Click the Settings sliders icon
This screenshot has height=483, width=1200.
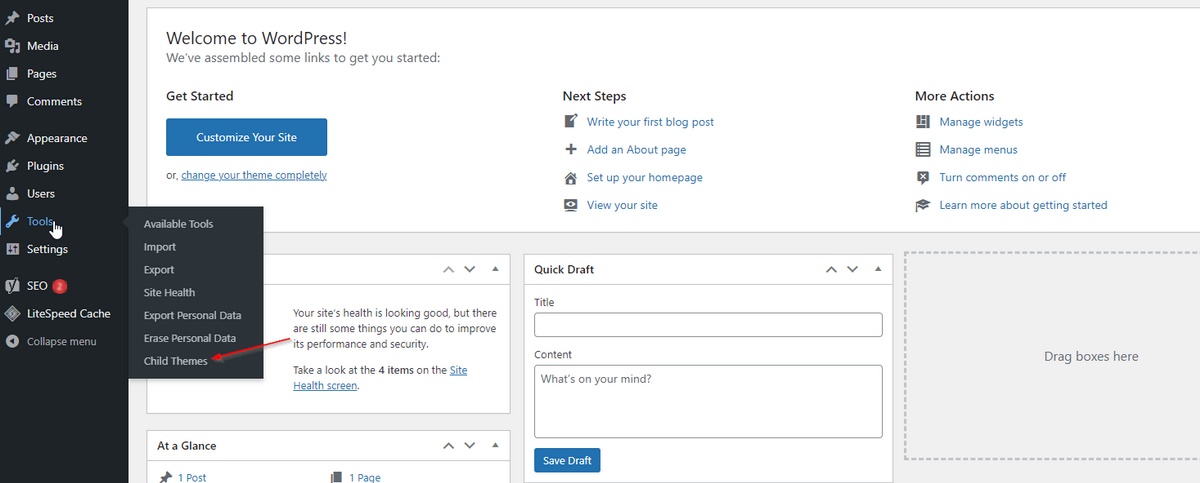12,249
